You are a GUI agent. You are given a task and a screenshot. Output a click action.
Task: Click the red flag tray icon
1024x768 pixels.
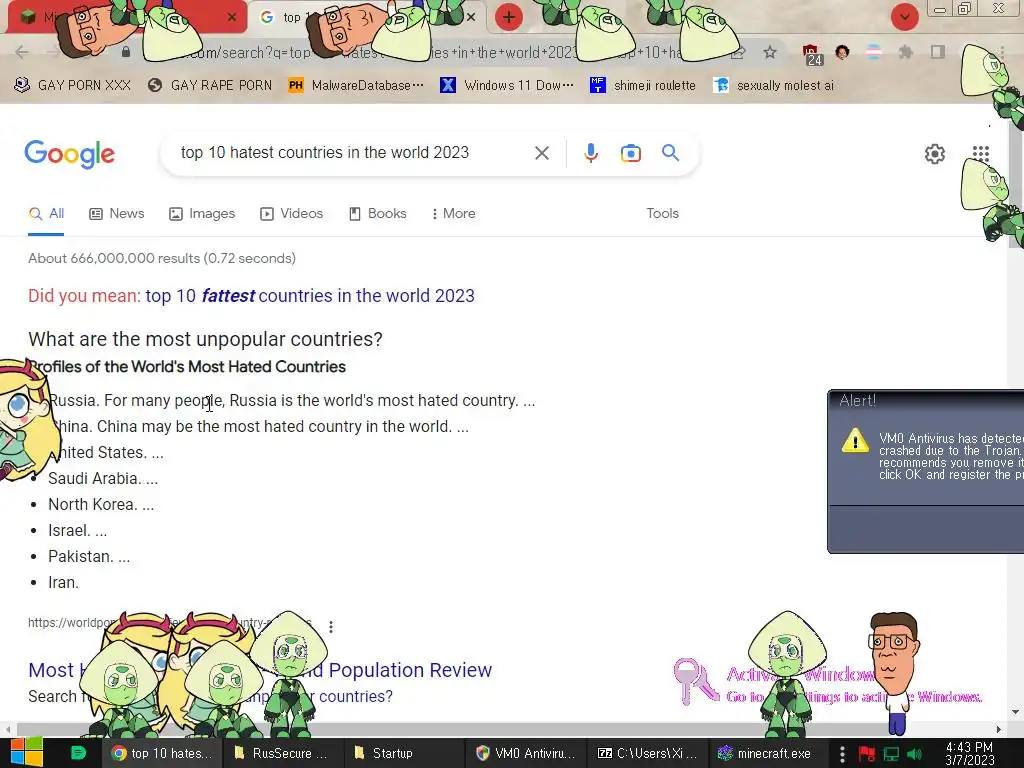pyautogui.click(x=867, y=754)
